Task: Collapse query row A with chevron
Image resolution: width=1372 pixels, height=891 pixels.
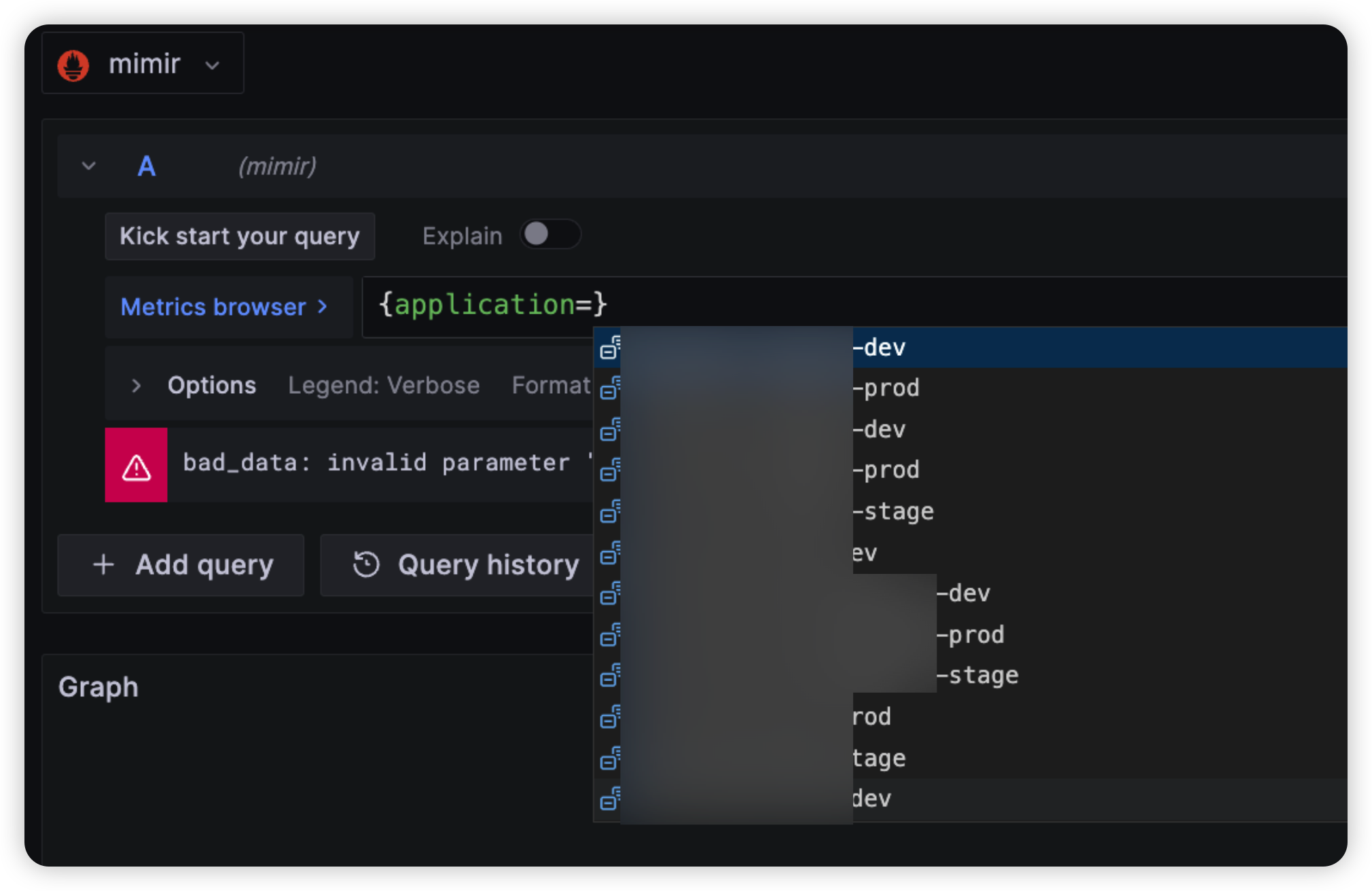Action: click(x=88, y=166)
